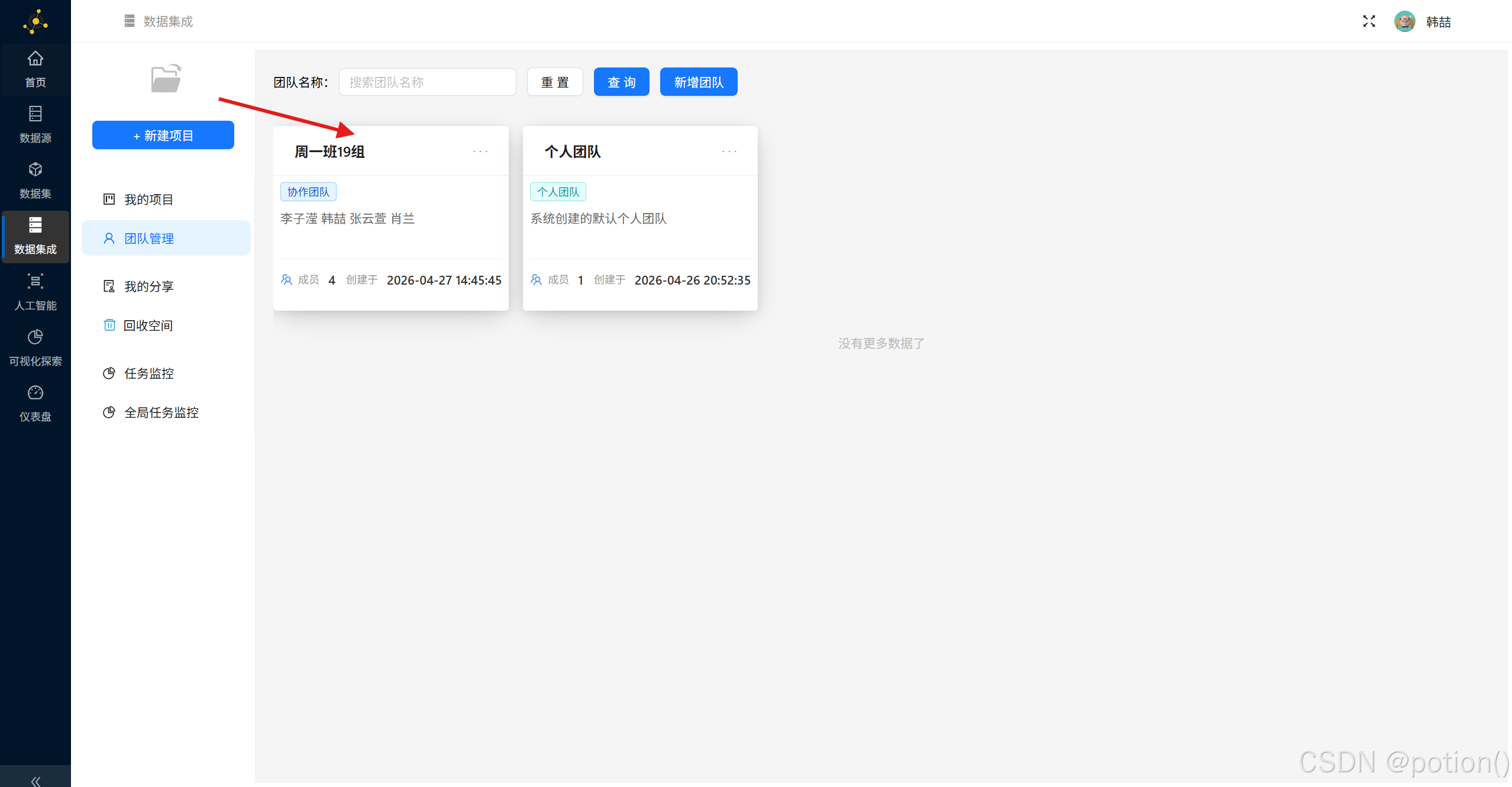Click the user avatar picture
Viewport: 1512px width, 787px height.
pos(1404,21)
